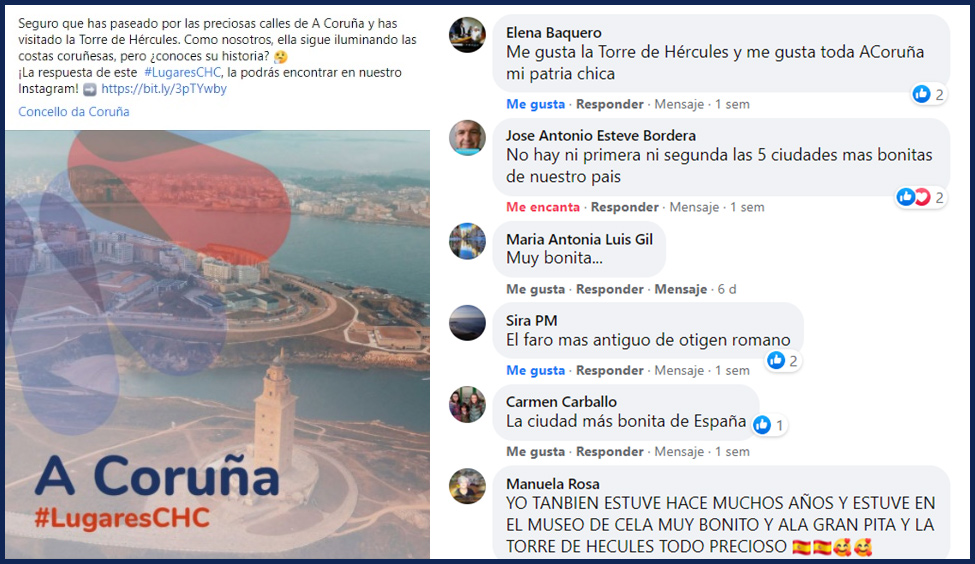Reply to Carmen Carballo's comment
The width and height of the screenshot is (975, 564).
609,452
